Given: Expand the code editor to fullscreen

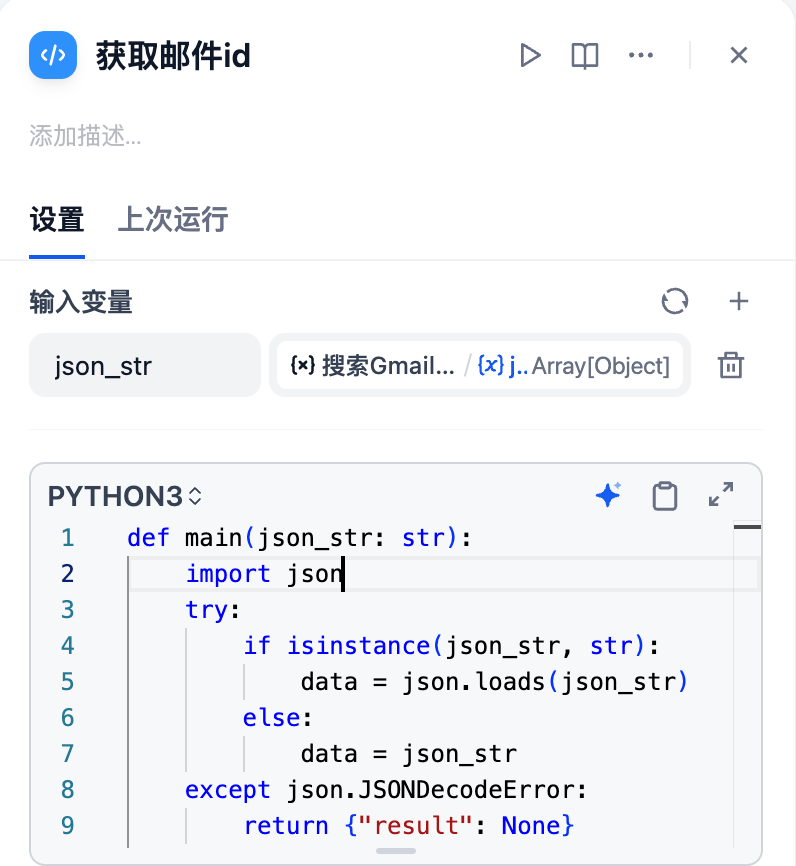Looking at the screenshot, I should (x=721, y=495).
